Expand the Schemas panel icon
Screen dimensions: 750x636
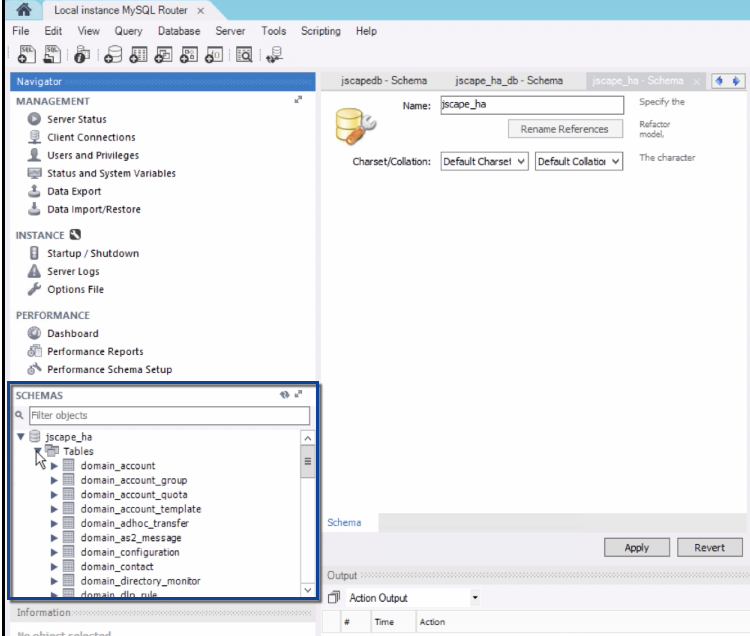(x=298, y=394)
